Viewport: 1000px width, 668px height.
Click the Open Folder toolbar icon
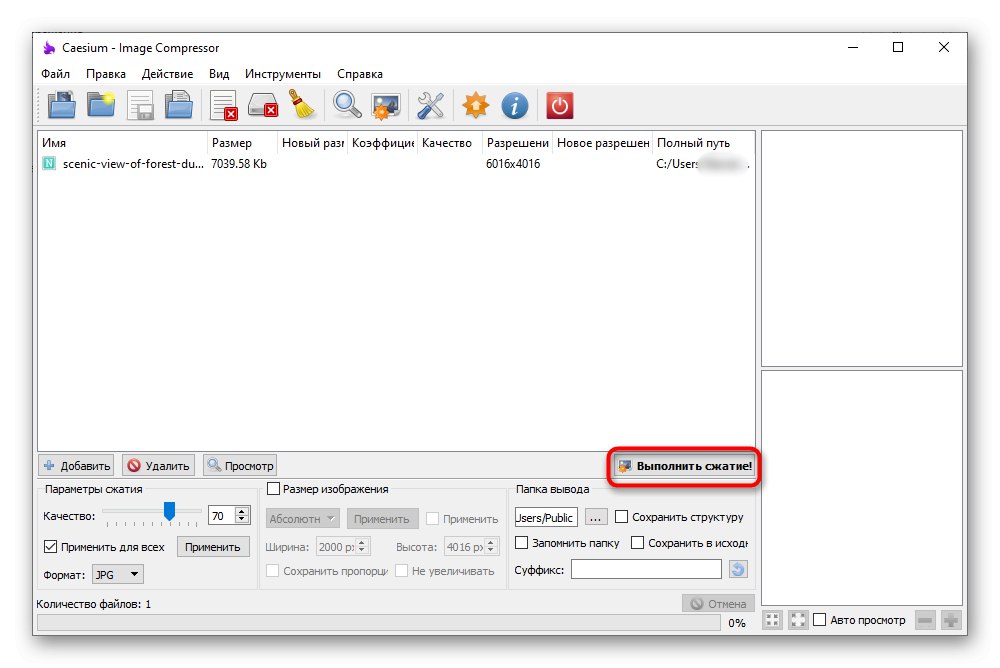tap(101, 105)
